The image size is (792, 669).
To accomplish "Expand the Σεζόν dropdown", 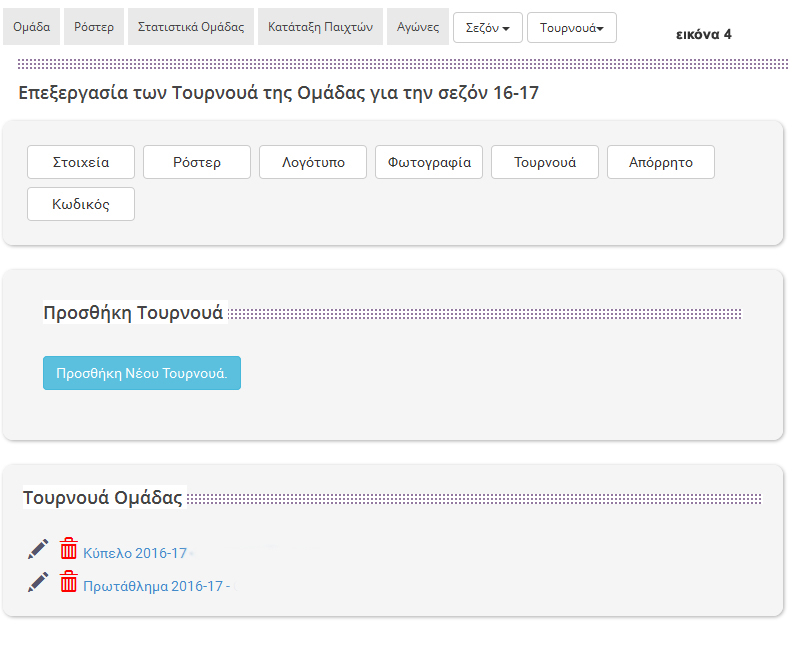I will pos(487,28).
